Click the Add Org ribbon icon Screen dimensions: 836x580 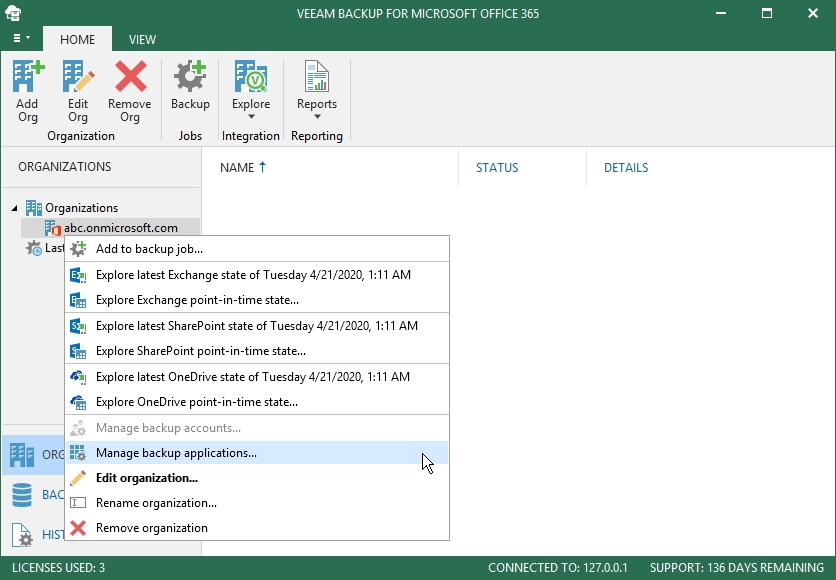point(28,90)
